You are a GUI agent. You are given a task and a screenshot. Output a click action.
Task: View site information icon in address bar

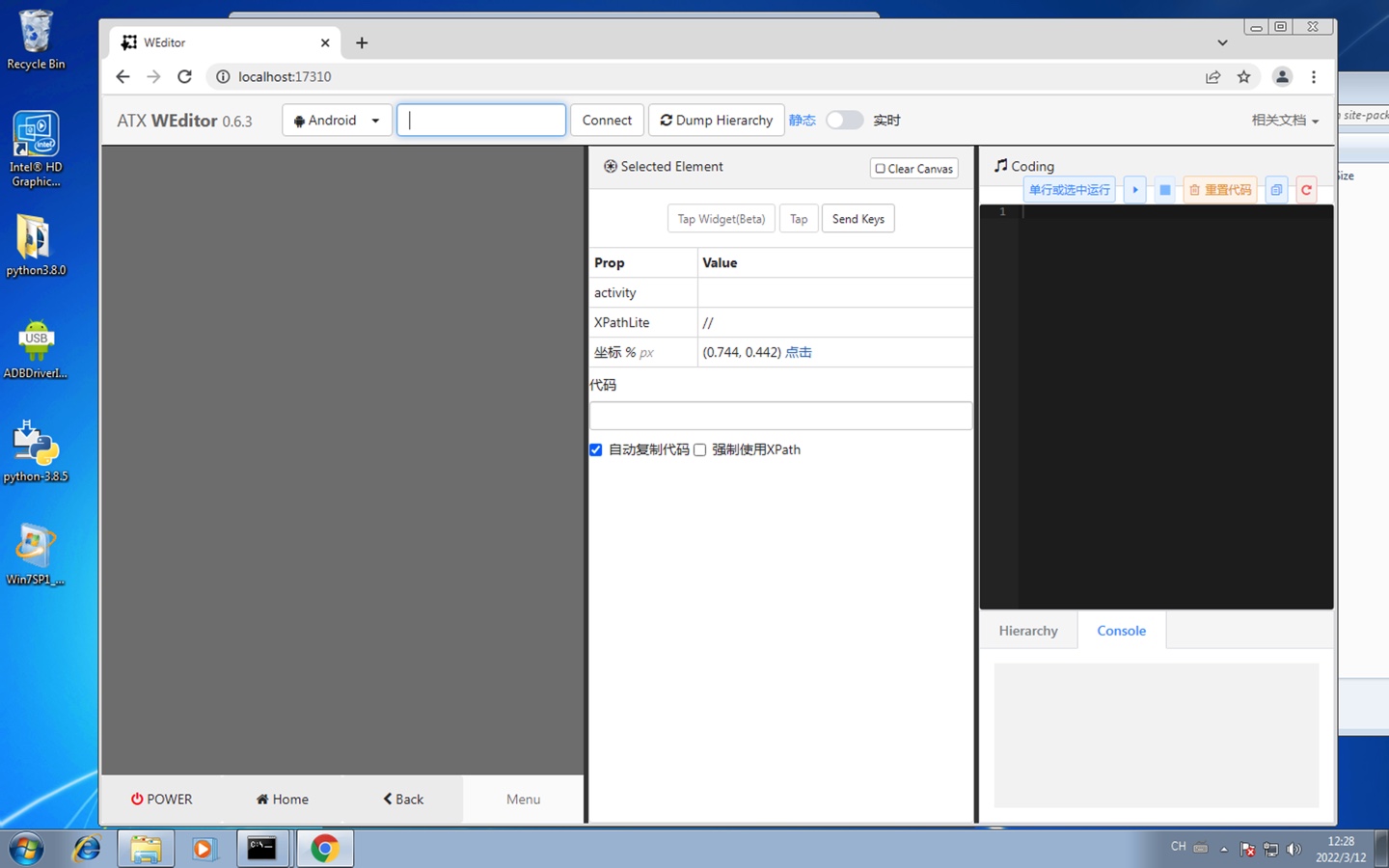[223, 76]
